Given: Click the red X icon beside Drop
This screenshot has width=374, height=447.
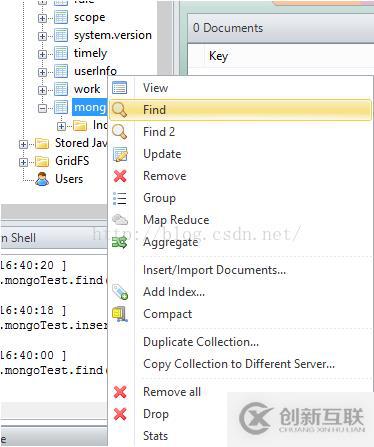Looking at the screenshot, I should (x=120, y=414).
